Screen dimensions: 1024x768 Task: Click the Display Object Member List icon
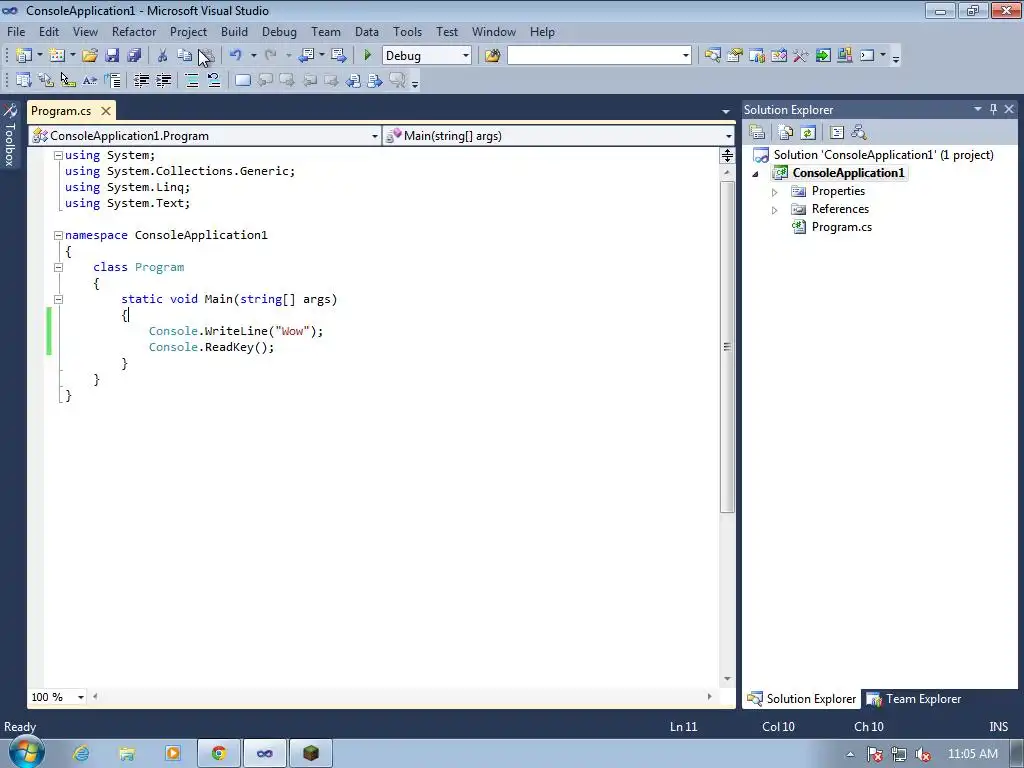[24, 80]
